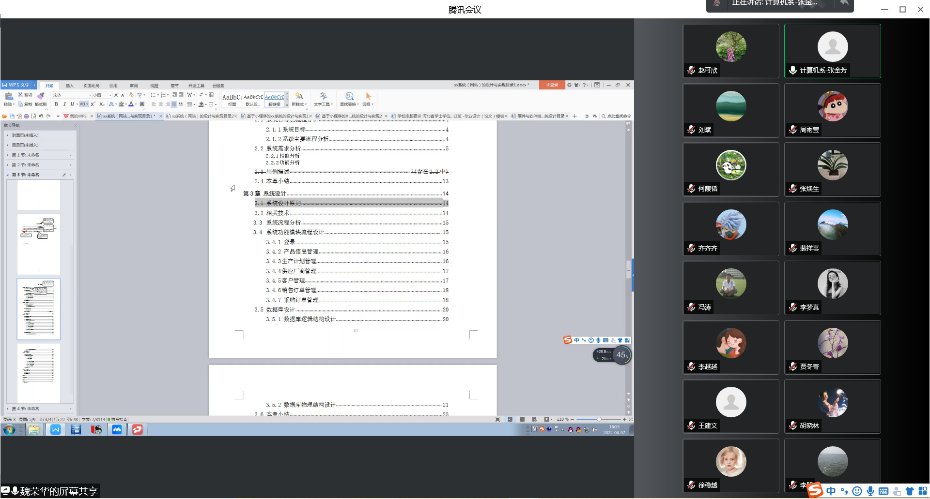Open the 插入 ribbon tab in WPS
Image resolution: width=930 pixels, height=499 pixels.
pos(69,85)
